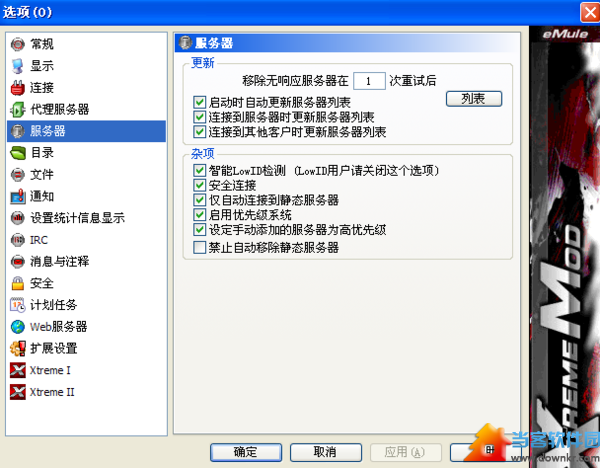
Task: Select the 扩展设置 gear icon
Action: (x=18, y=349)
